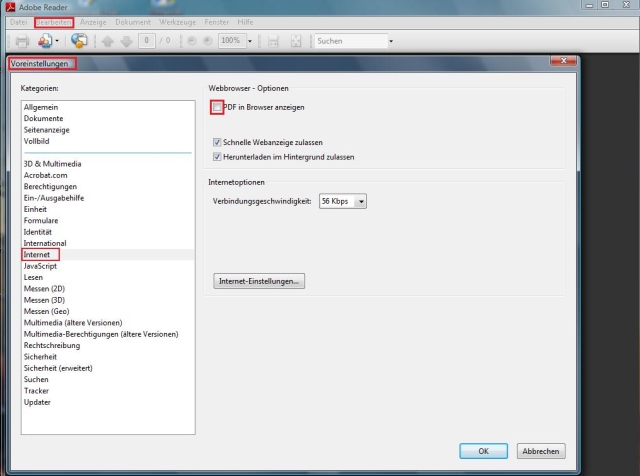Click the zoom out icon
640x476 pixels.
(x=192, y=41)
